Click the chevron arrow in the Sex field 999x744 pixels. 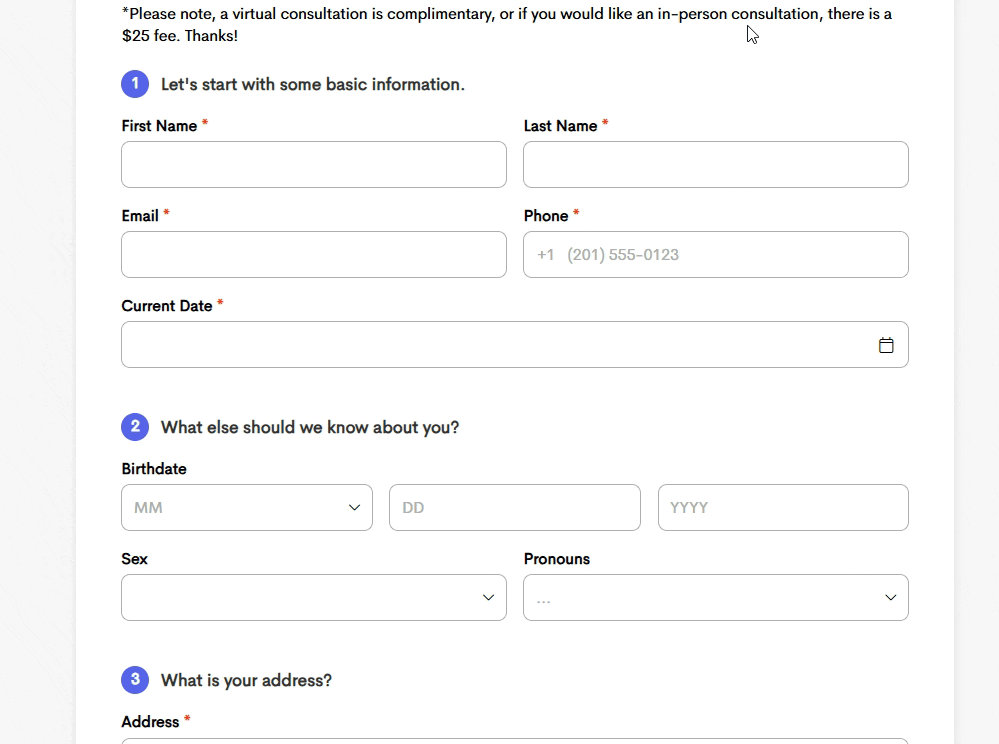click(489, 597)
